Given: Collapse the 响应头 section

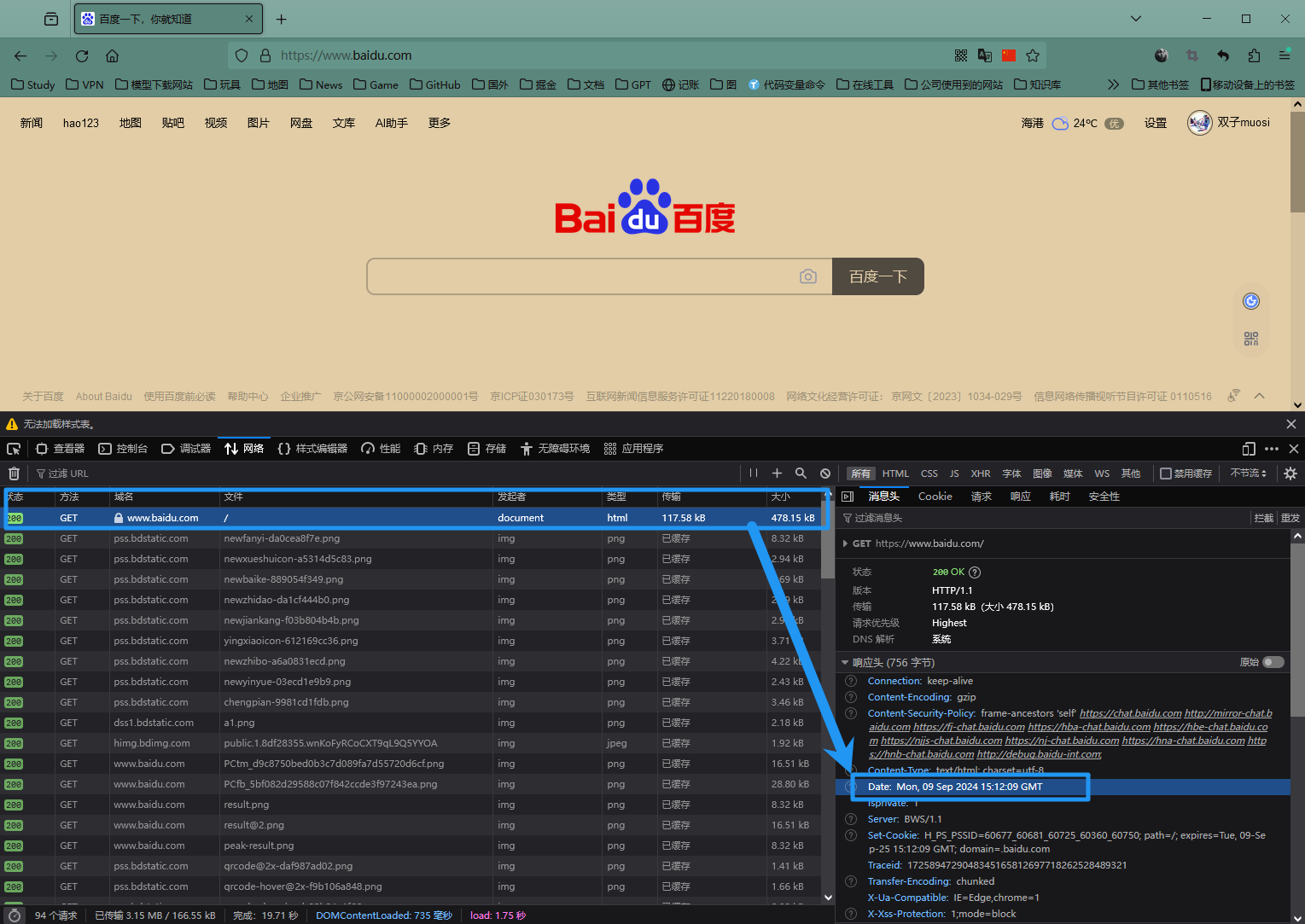Looking at the screenshot, I should point(845,662).
